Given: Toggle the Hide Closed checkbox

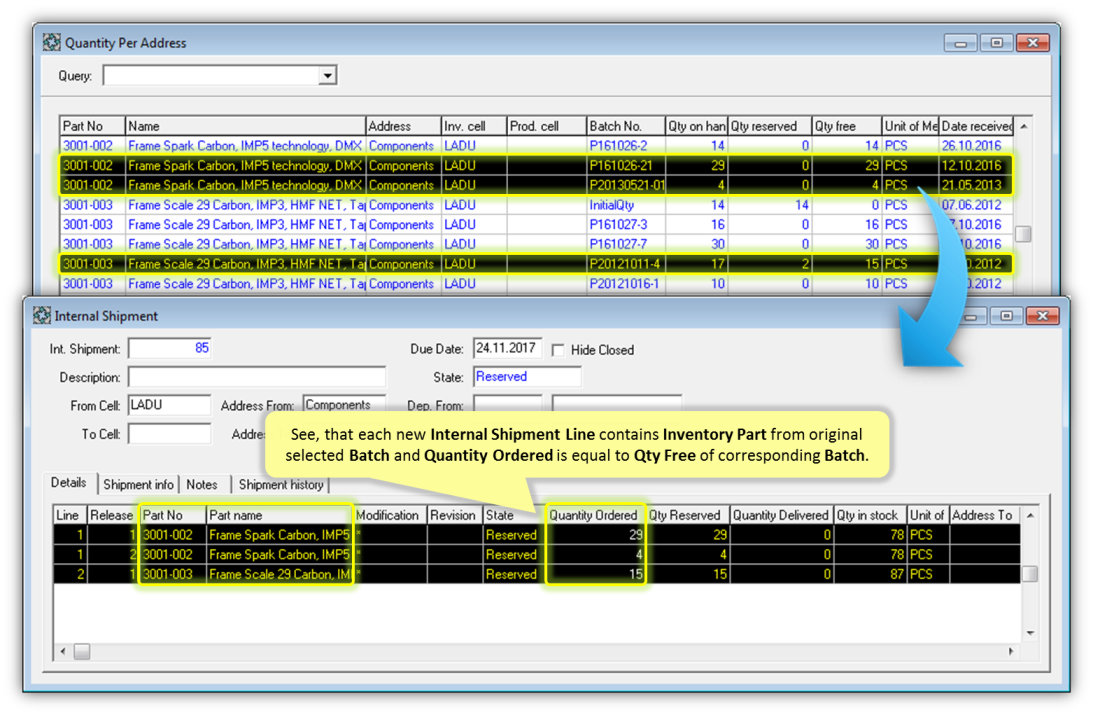Looking at the screenshot, I should coord(559,350).
